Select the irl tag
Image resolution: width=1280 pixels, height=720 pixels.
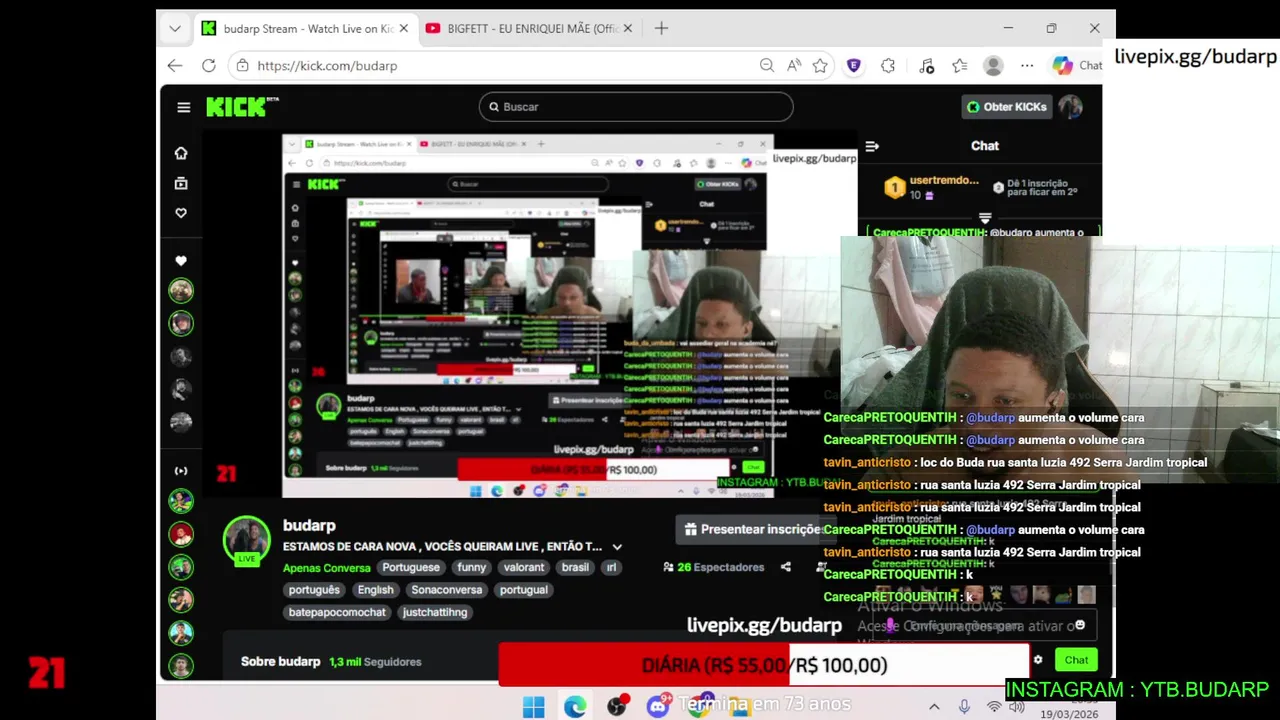[611, 567]
